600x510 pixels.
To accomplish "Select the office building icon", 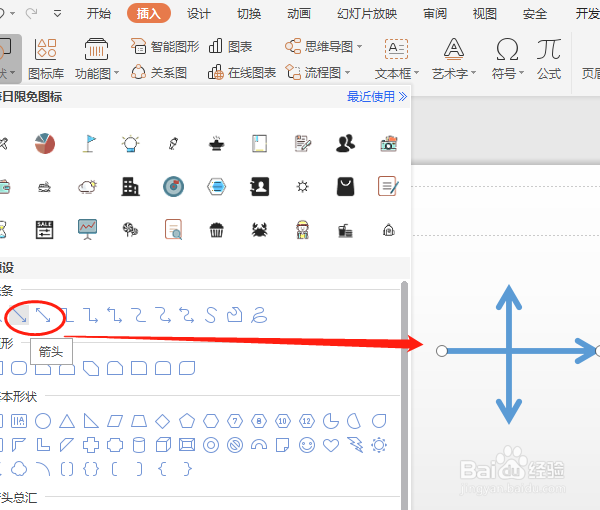I will tap(130, 187).
